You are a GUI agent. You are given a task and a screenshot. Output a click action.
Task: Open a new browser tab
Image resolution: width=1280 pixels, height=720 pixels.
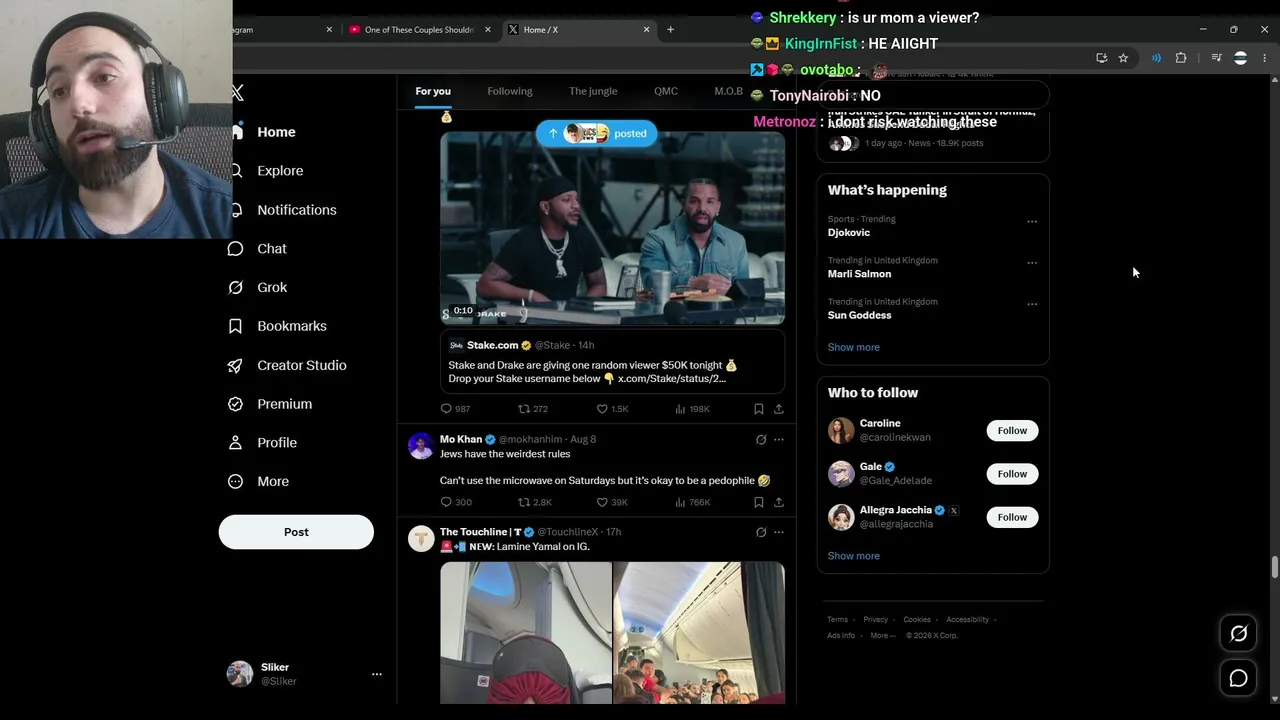671,30
